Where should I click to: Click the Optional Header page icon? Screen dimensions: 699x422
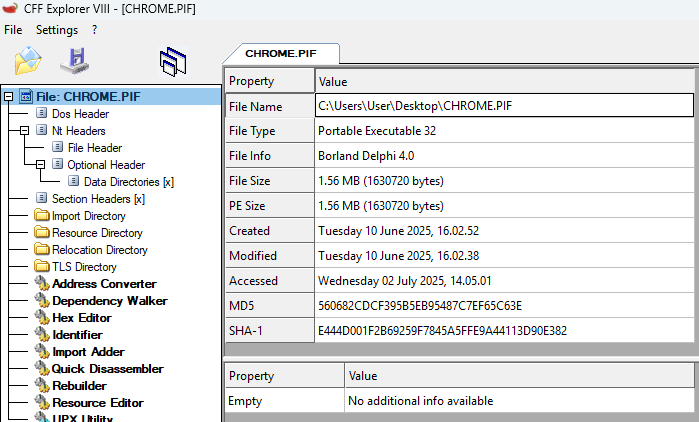(x=58, y=164)
